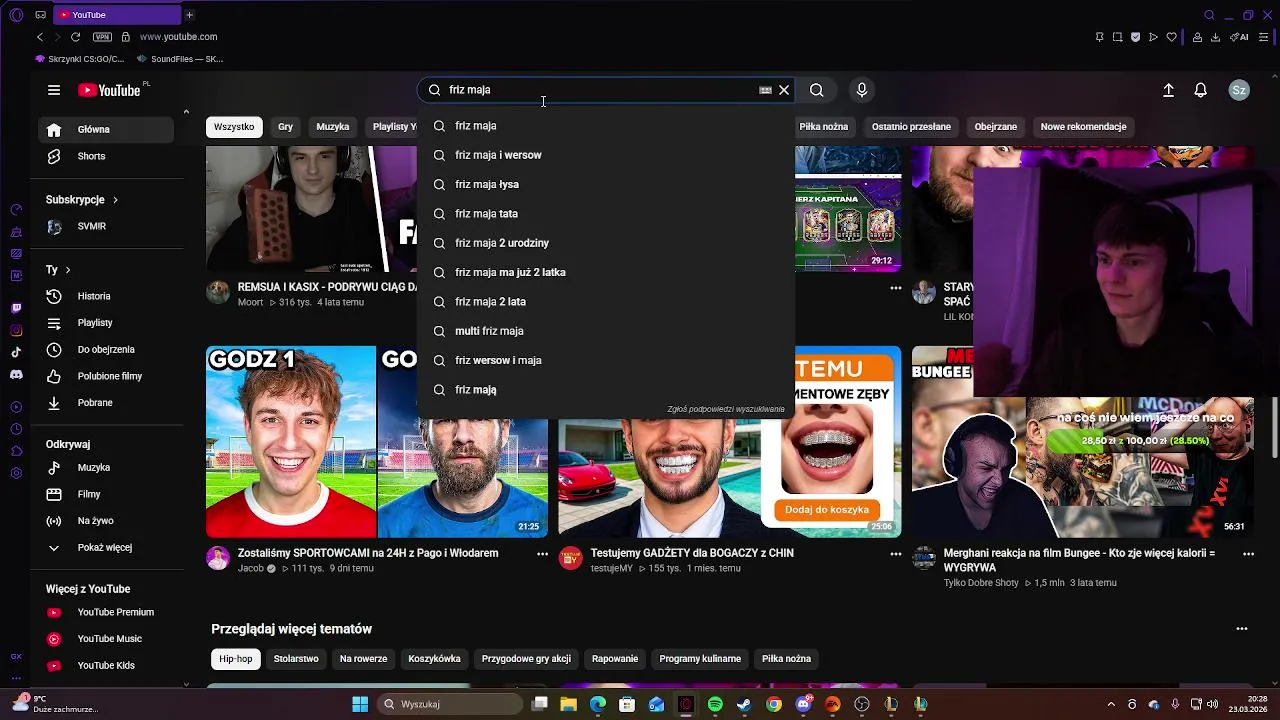
Task: Click the YouTube logo to go home
Action: click(x=110, y=90)
